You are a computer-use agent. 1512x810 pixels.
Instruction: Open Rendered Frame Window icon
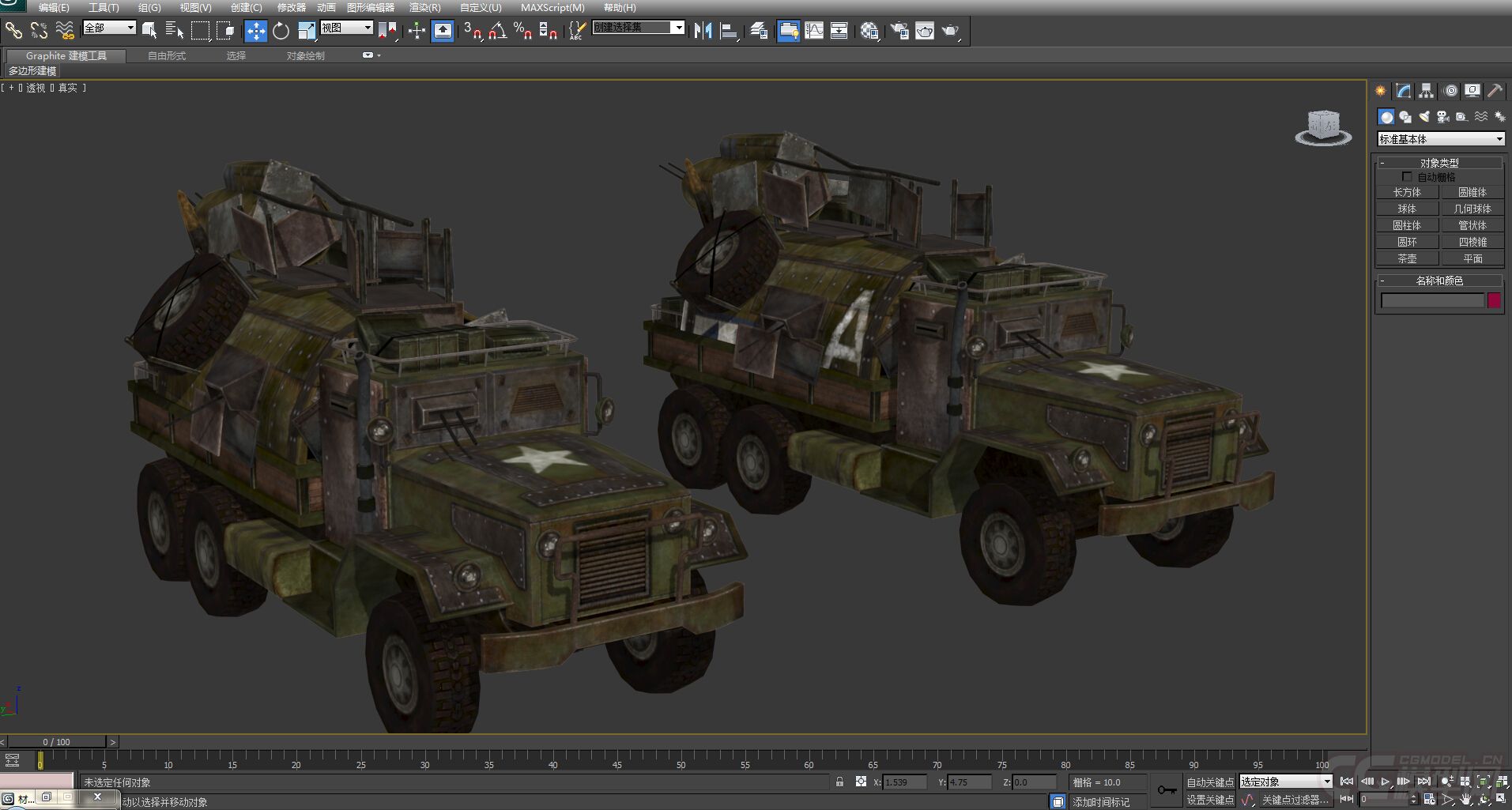click(x=925, y=31)
